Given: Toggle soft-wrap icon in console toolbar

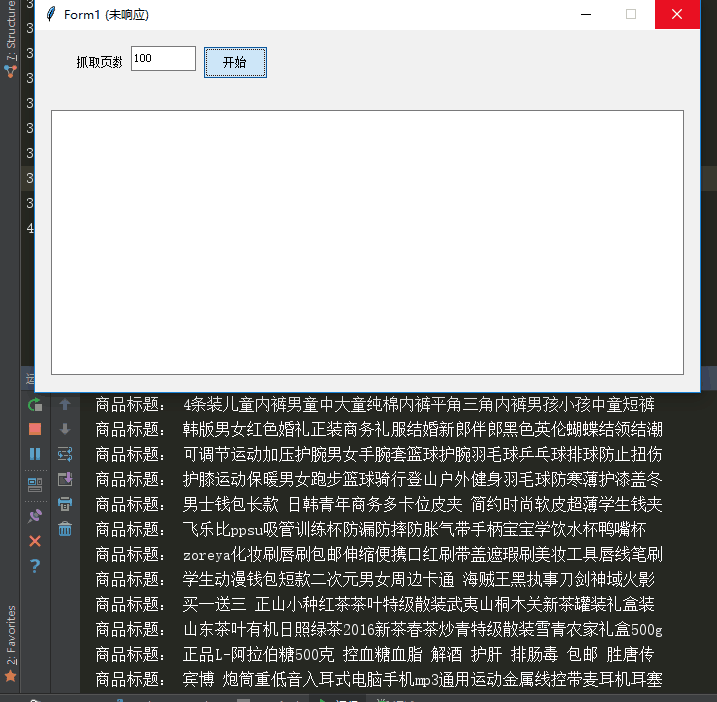Looking at the screenshot, I should click(x=65, y=454).
